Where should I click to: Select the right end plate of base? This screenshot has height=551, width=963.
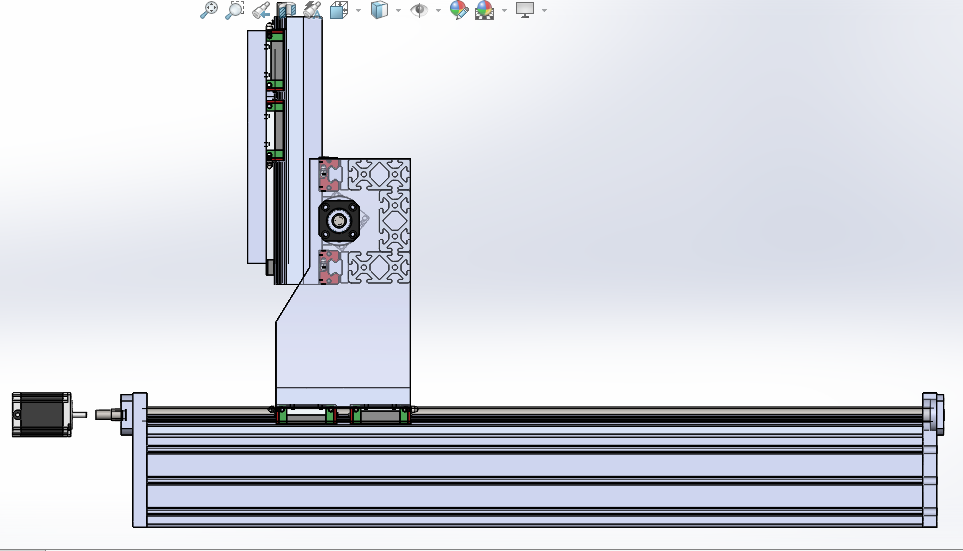tap(930, 459)
